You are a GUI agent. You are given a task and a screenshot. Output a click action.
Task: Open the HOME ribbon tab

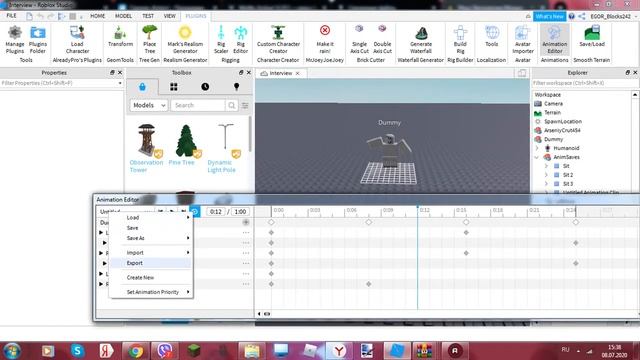(98, 16)
